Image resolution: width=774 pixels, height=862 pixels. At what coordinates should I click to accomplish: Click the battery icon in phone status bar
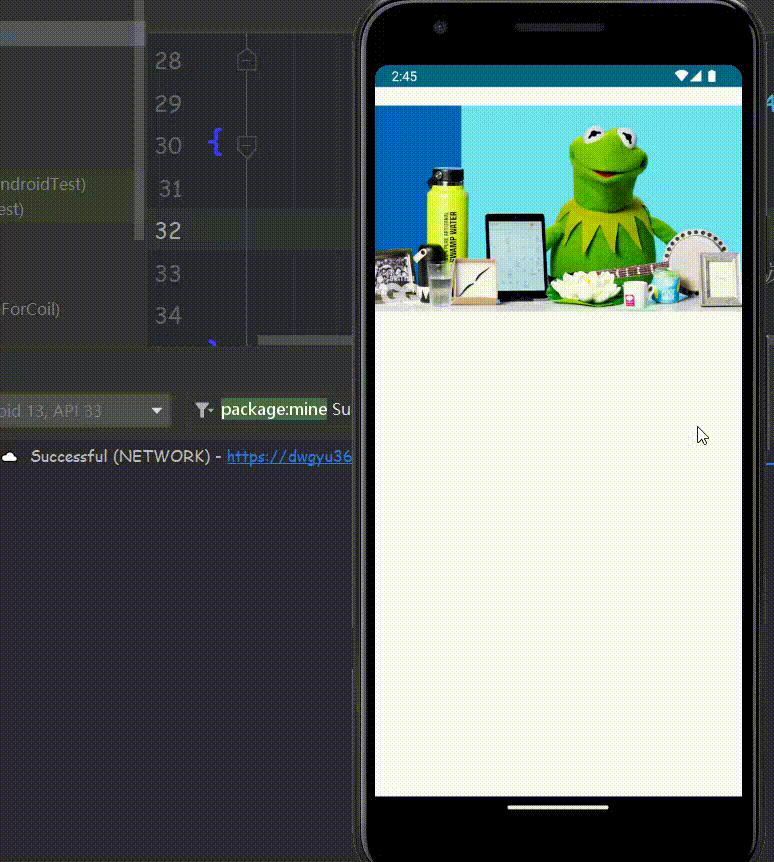(712, 76)
